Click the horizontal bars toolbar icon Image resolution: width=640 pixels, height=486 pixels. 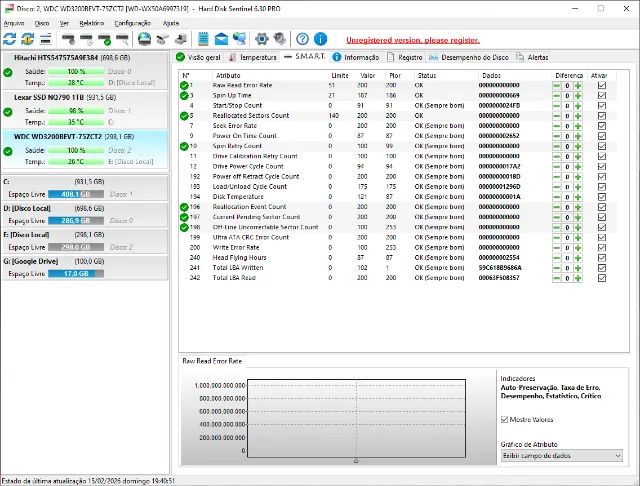[x=46, y=39]
